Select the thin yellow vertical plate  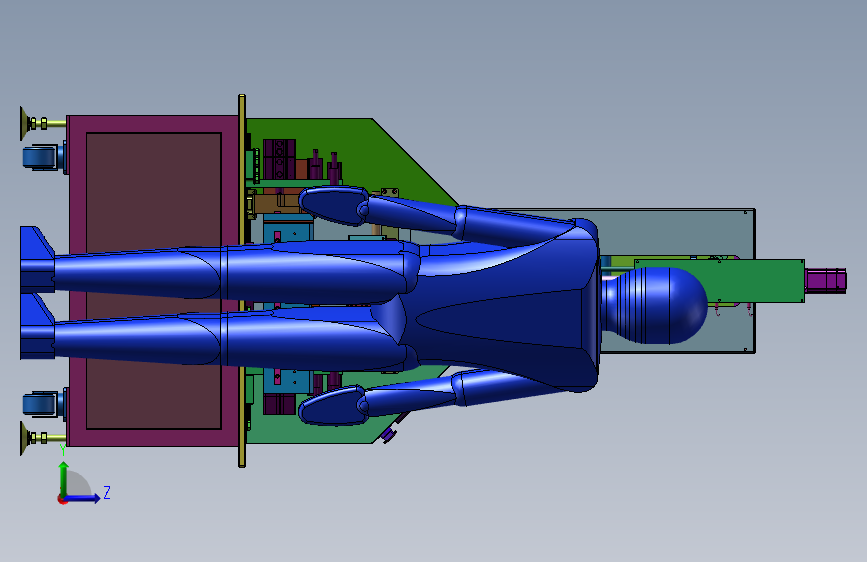coord(242,281)
